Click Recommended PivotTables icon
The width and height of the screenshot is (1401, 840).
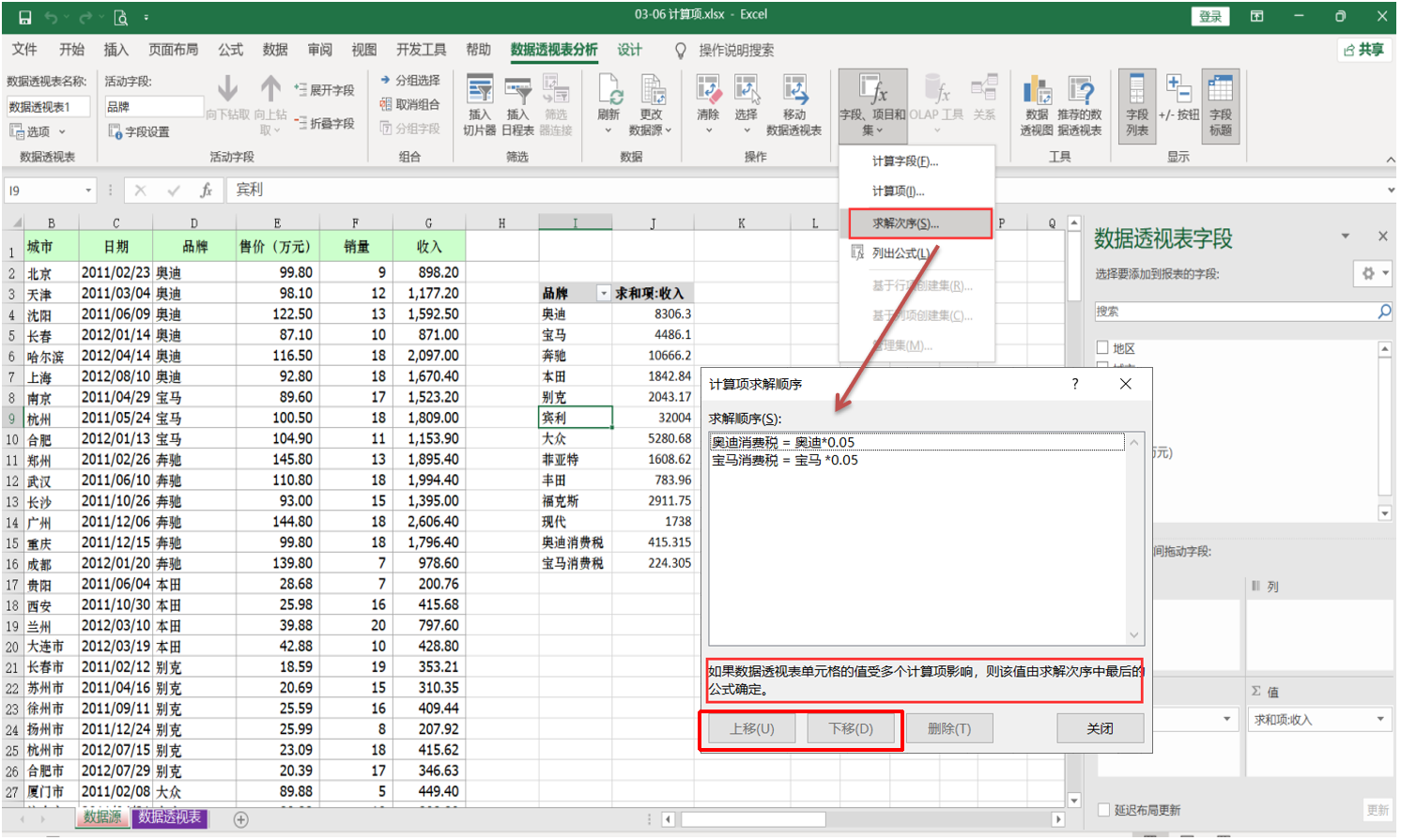coord(1080,90)
